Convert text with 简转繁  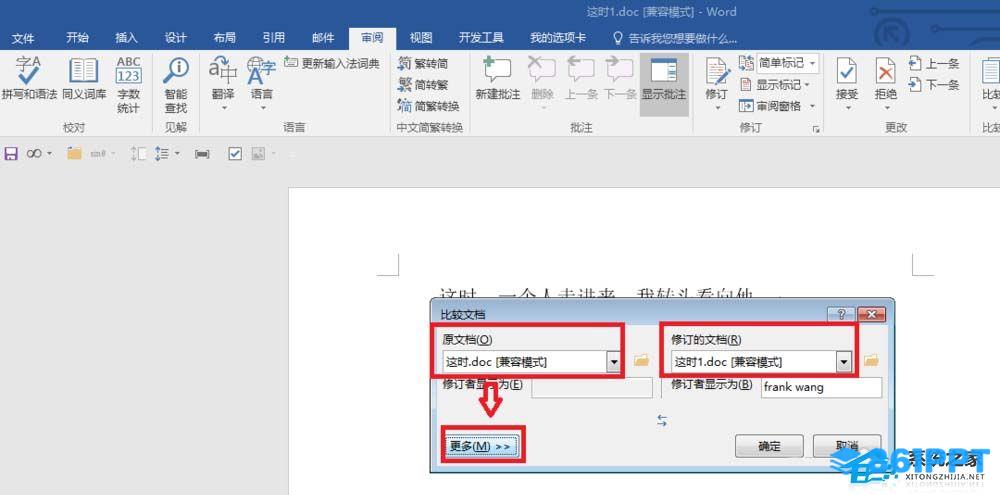pos(423,84)
